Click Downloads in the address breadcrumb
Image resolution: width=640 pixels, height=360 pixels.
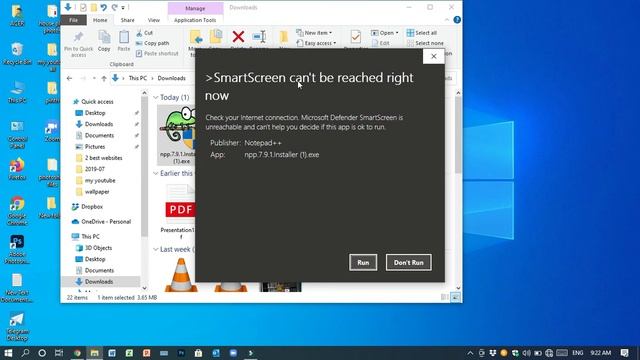pos(171,78)
